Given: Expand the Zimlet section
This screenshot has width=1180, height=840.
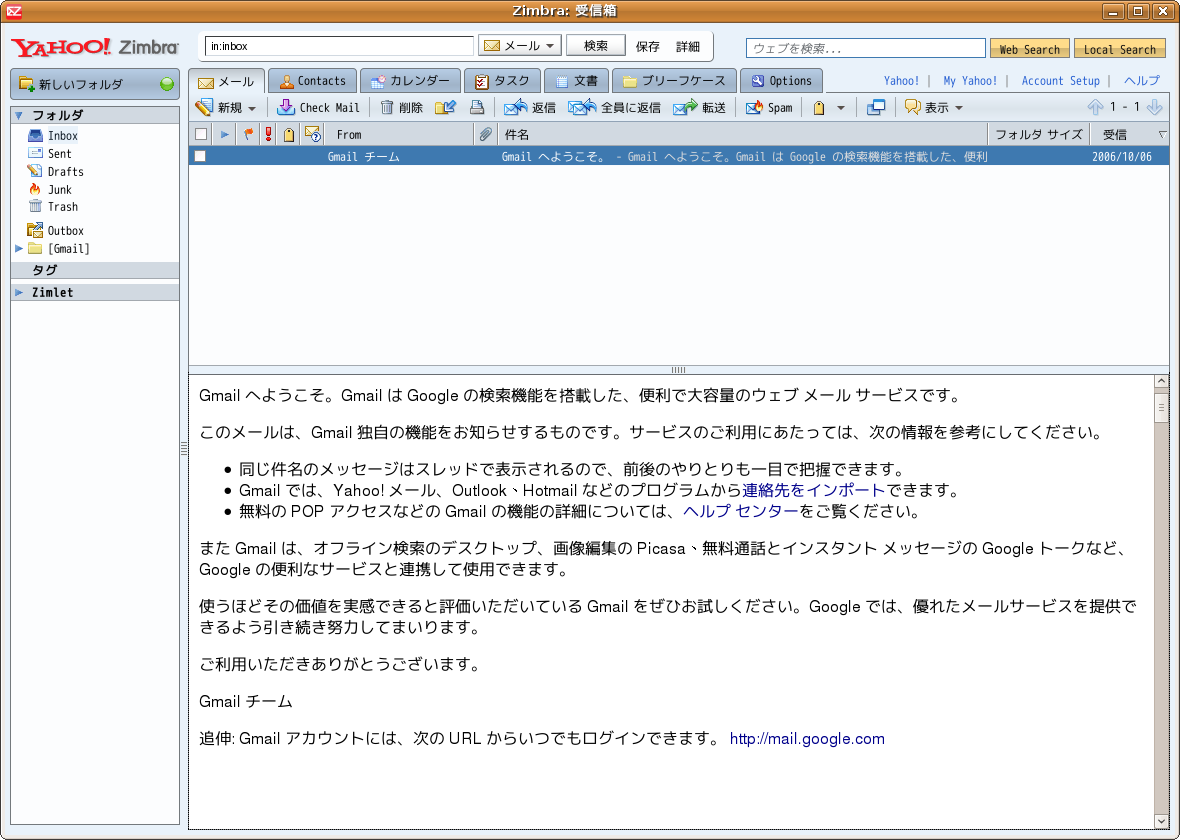Looking at the screenshot, I should tap(19, 292).
